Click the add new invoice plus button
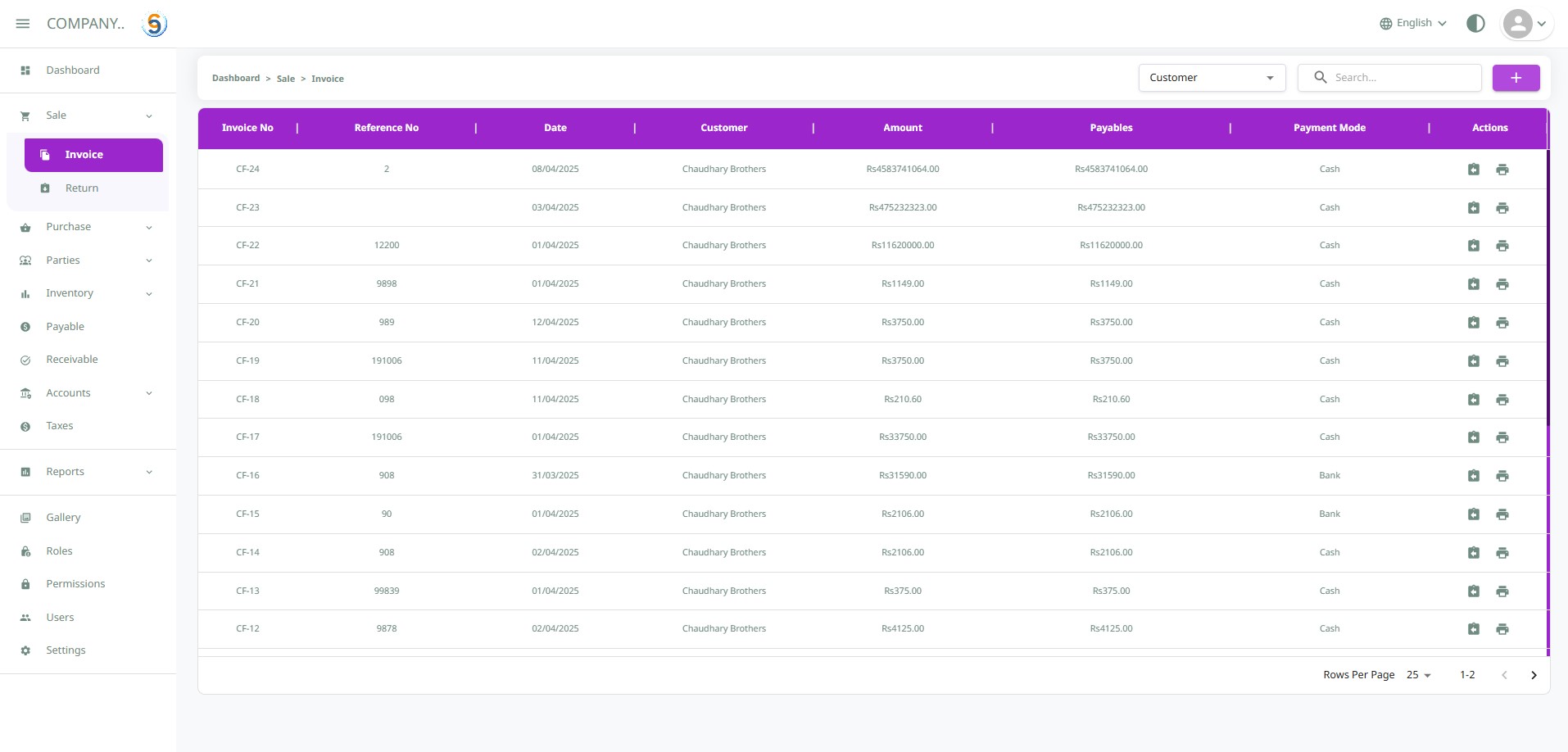1568x752 pixels. pyautogui.click(x=1516, y=78)
